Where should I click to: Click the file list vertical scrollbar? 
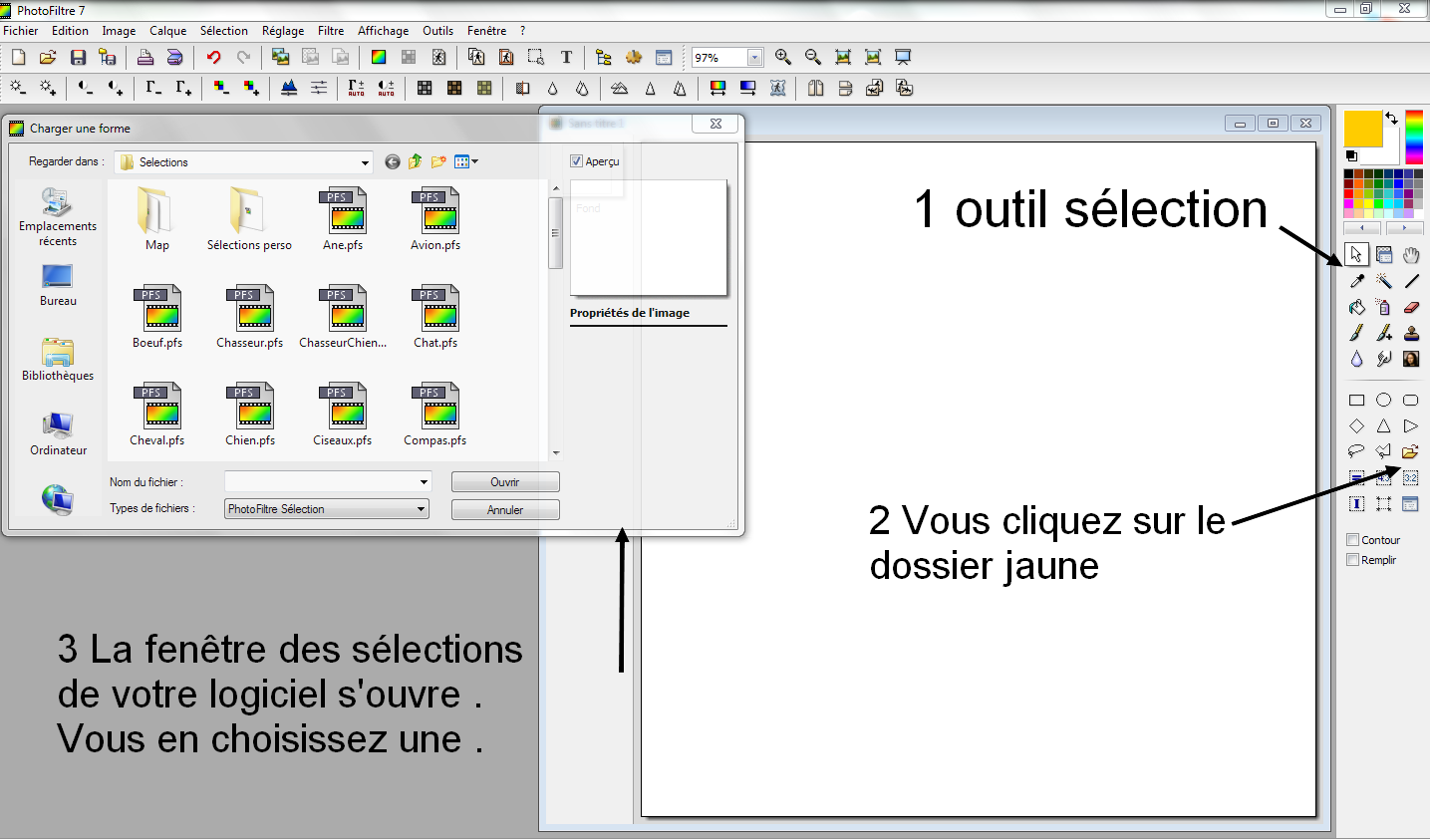click(x=556, y=319)
